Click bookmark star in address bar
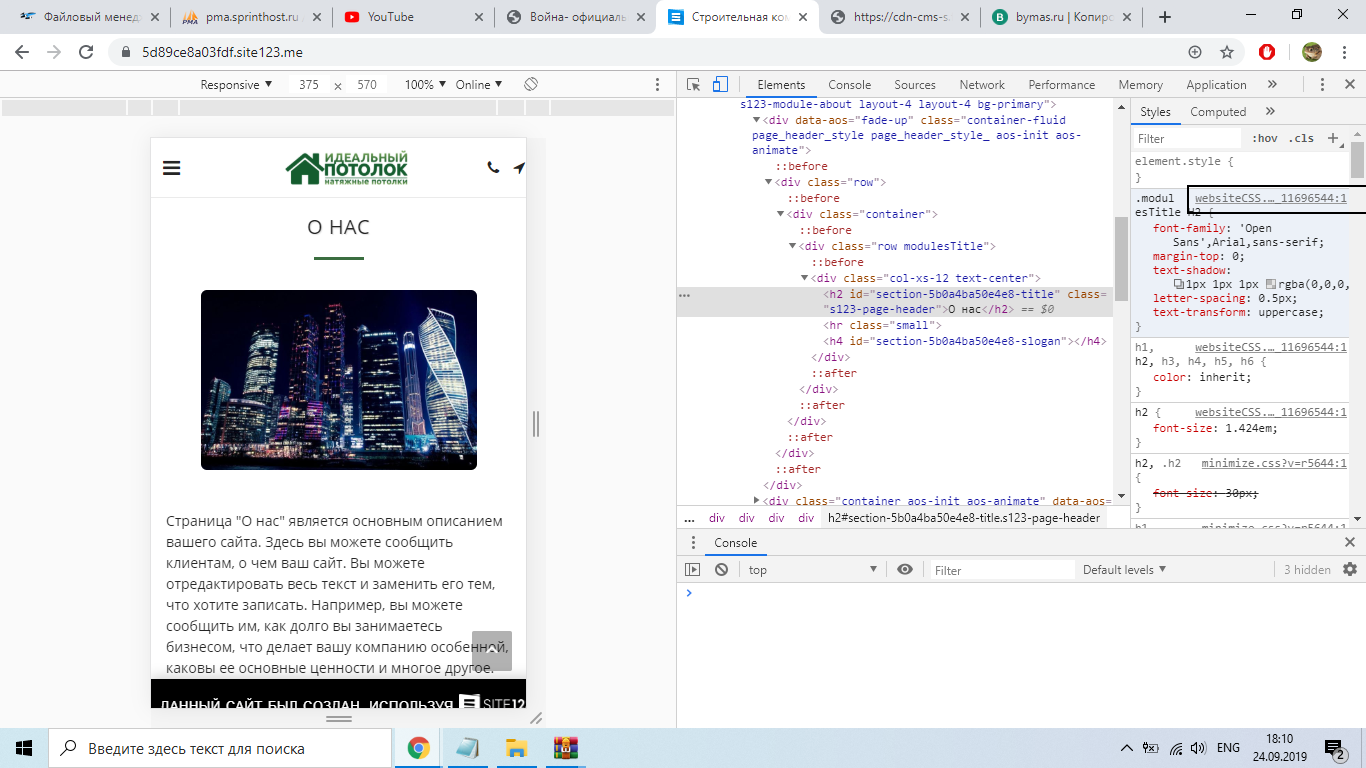The height and width of the screenshot is (768, 1366). pyautogui.click(x=1227, y=52)
